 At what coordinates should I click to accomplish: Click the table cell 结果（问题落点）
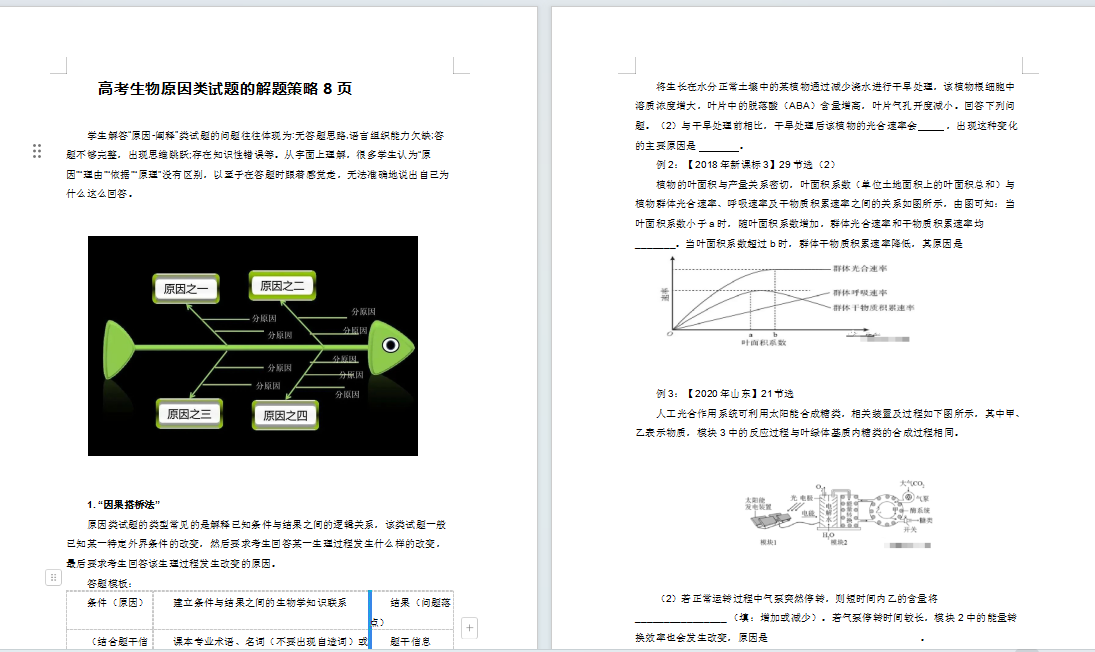(411, 612)
